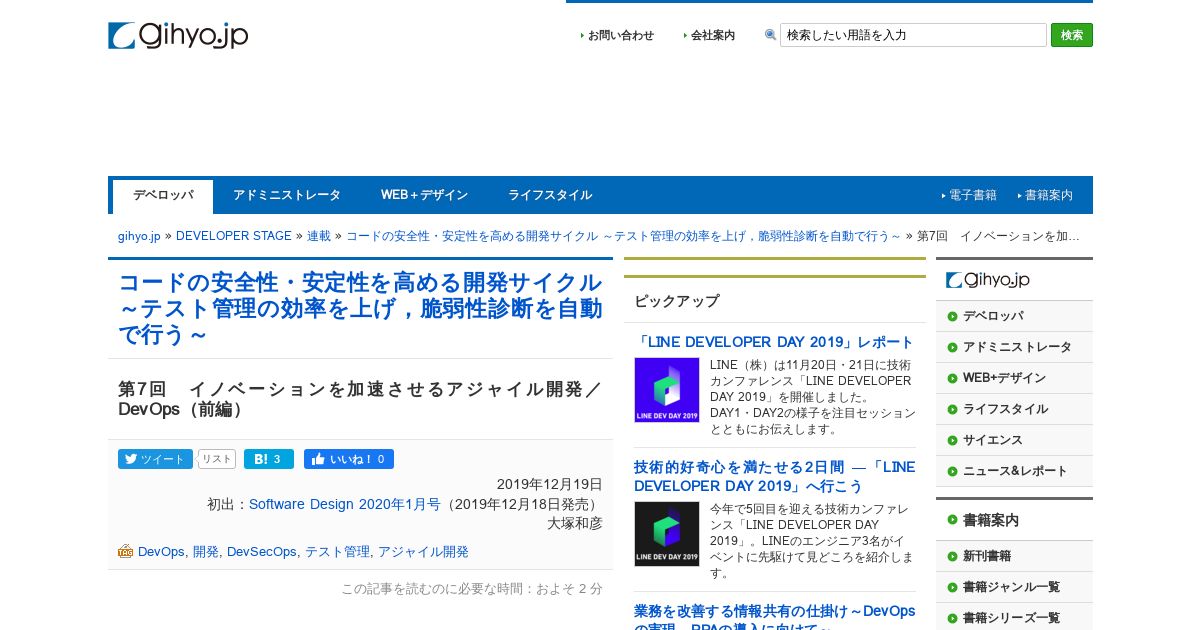Click the リスト button
This screenshot has height=630, width=1200.
click(216, 459)
